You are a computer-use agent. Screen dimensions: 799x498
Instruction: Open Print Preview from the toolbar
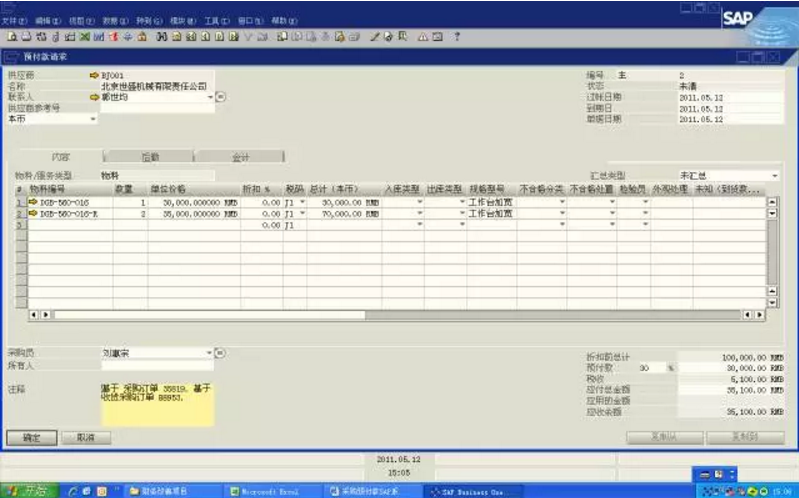click(x=12, y=37)
